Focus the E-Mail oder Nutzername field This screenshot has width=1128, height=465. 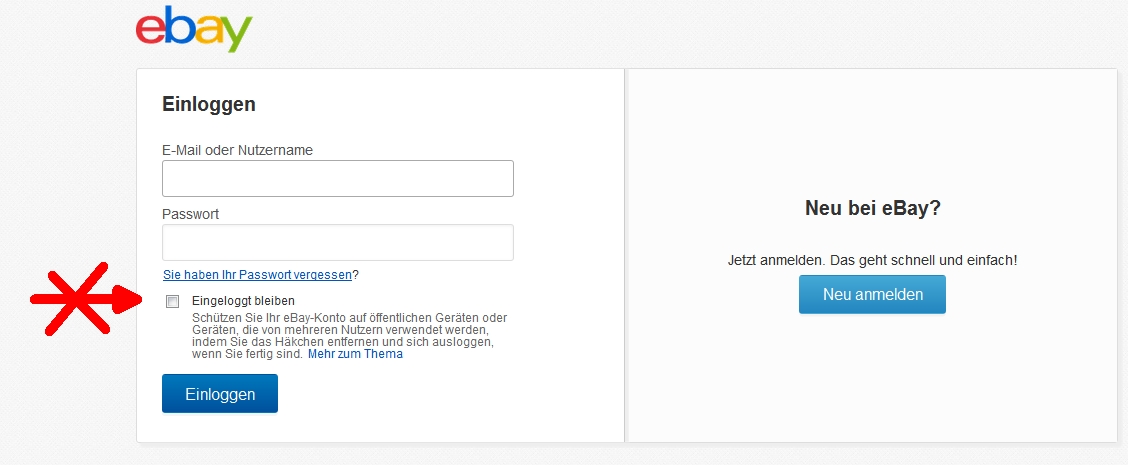click(x=337, y=179)
